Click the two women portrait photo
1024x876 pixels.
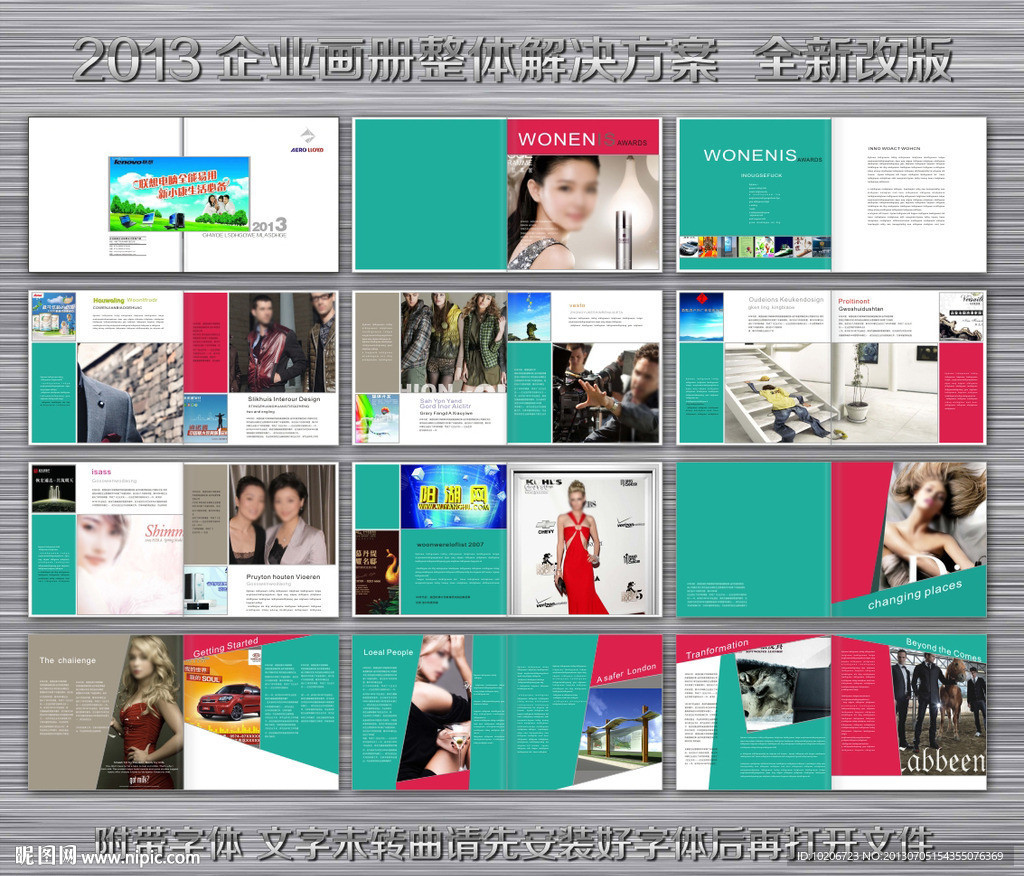click(282, 515)
